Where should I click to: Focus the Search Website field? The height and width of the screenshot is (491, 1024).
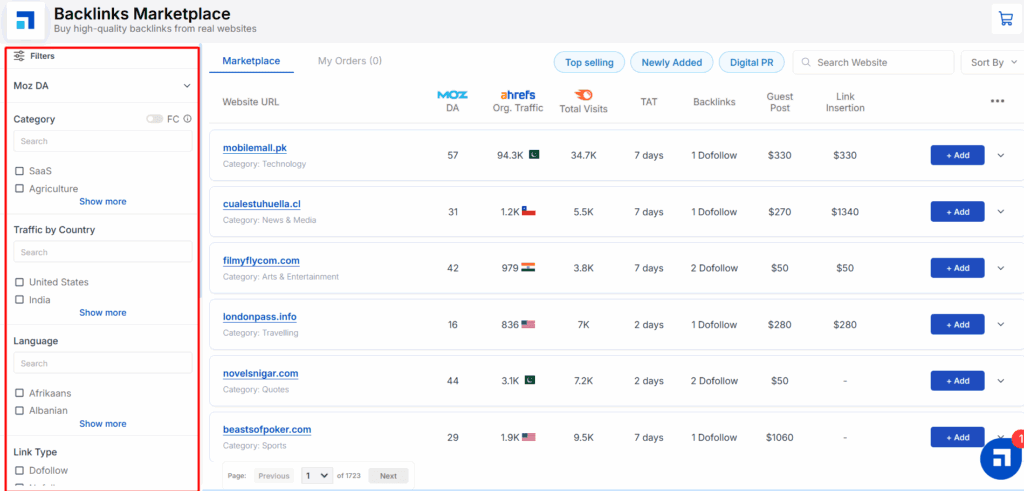coord(873,63)
